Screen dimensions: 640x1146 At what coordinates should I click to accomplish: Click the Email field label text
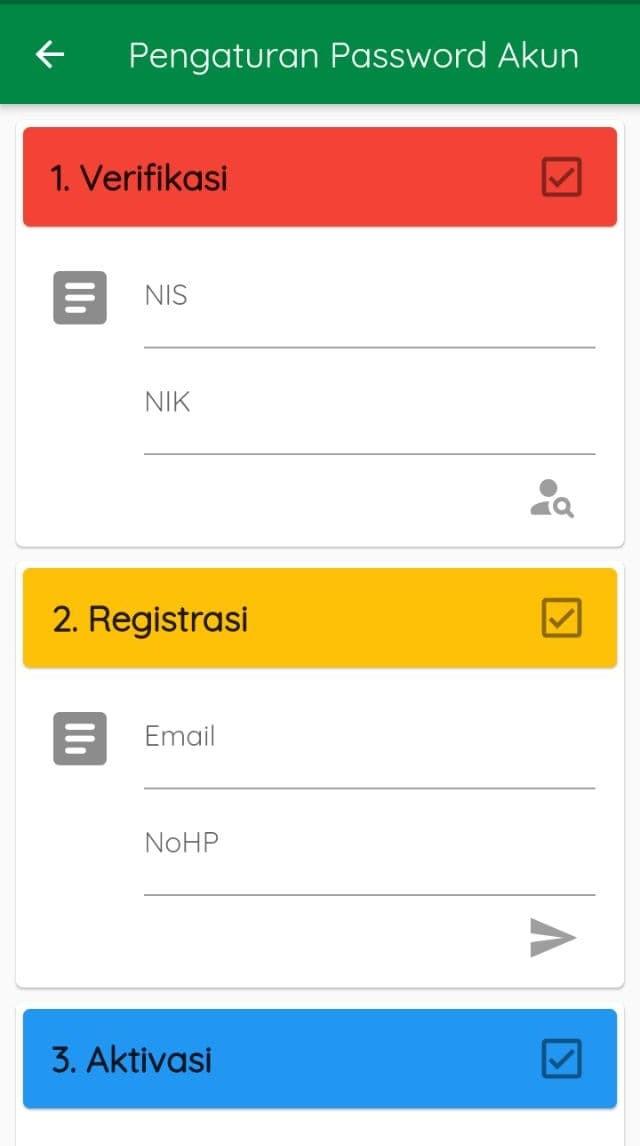point(180,737)
